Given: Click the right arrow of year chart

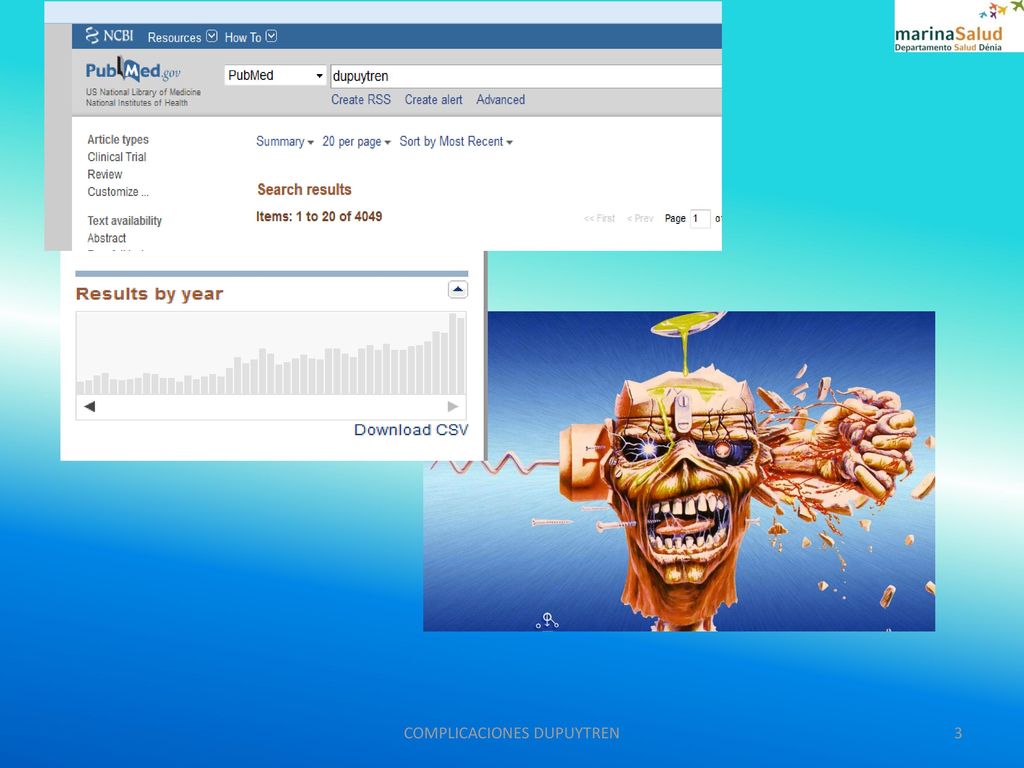Looking at the screenshot, I should pos(453,406).
